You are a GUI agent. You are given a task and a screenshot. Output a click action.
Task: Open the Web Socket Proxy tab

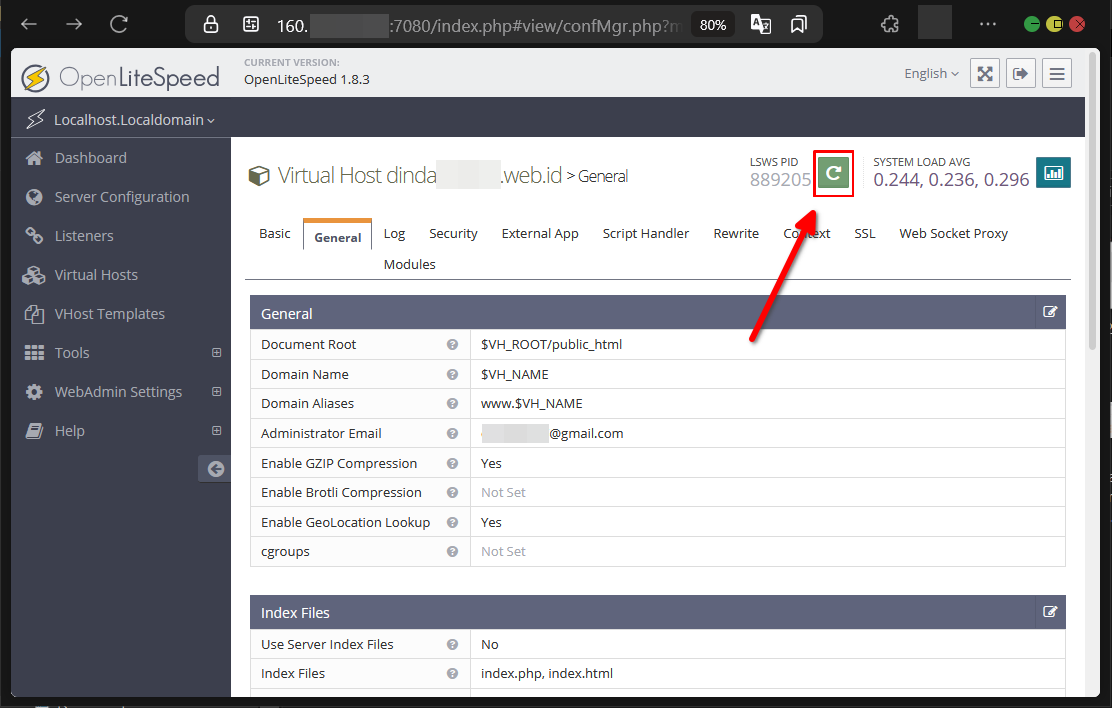click(x=953, y=233)
